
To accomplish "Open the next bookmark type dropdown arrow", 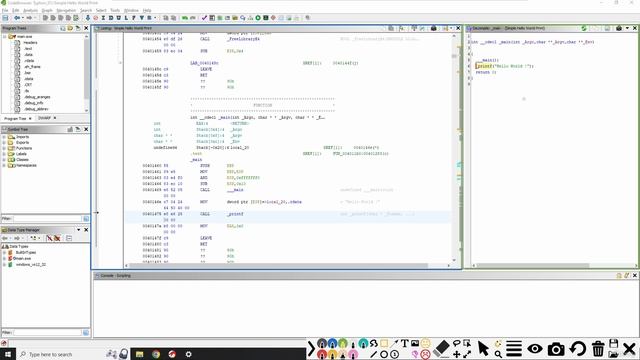I will [x=155, y=18].
